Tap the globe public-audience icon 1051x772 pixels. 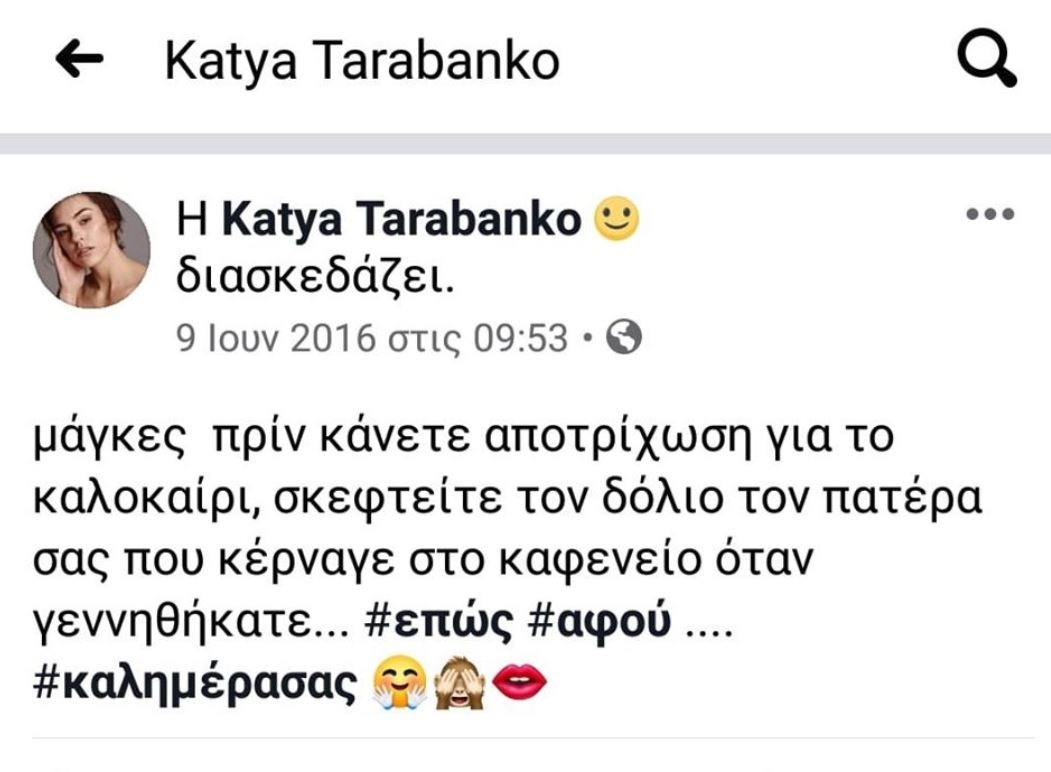623,336
